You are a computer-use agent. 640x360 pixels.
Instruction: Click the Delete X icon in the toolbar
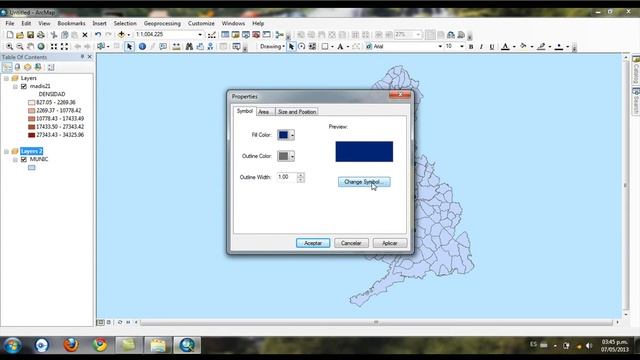click(85, 35)
